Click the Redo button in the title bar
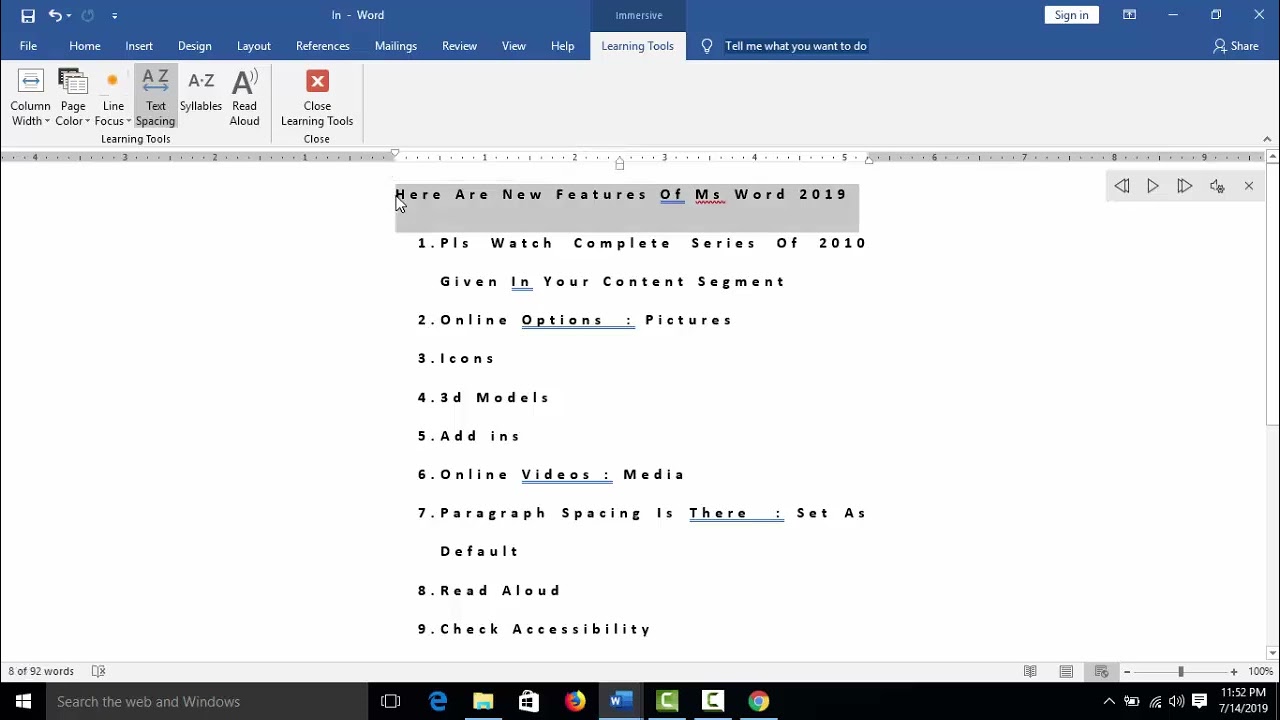The image size is (1280, 720). (88, 15)
